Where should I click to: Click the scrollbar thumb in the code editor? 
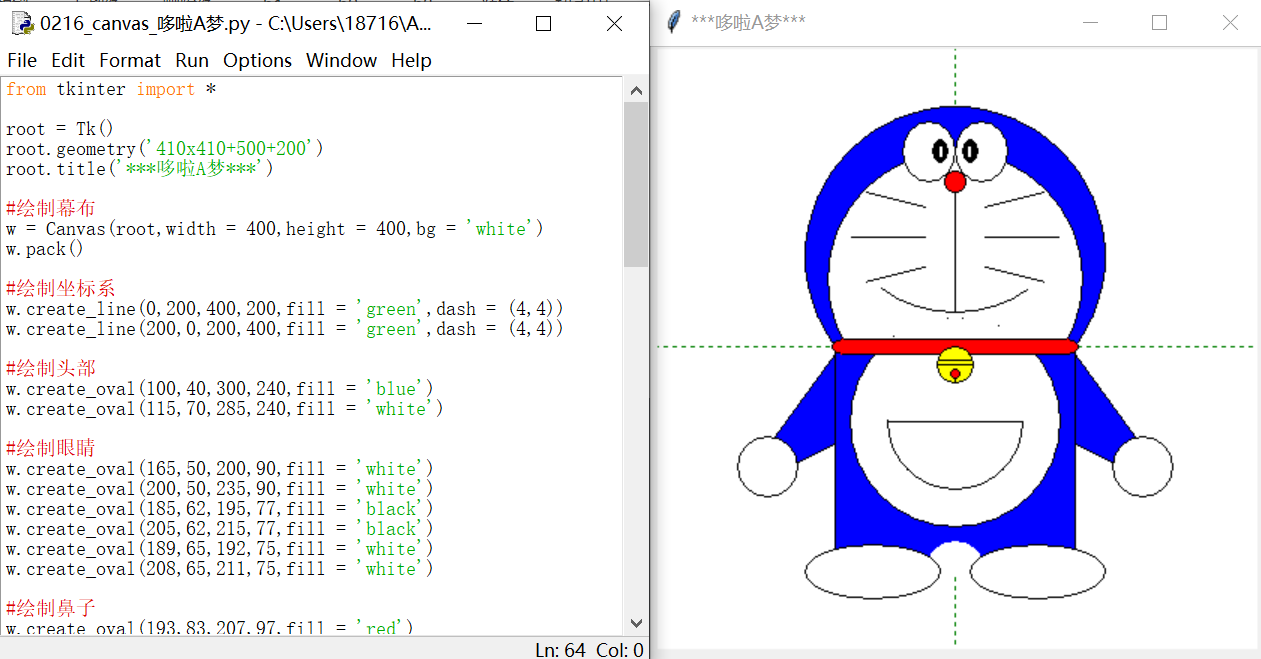[636, 180]
